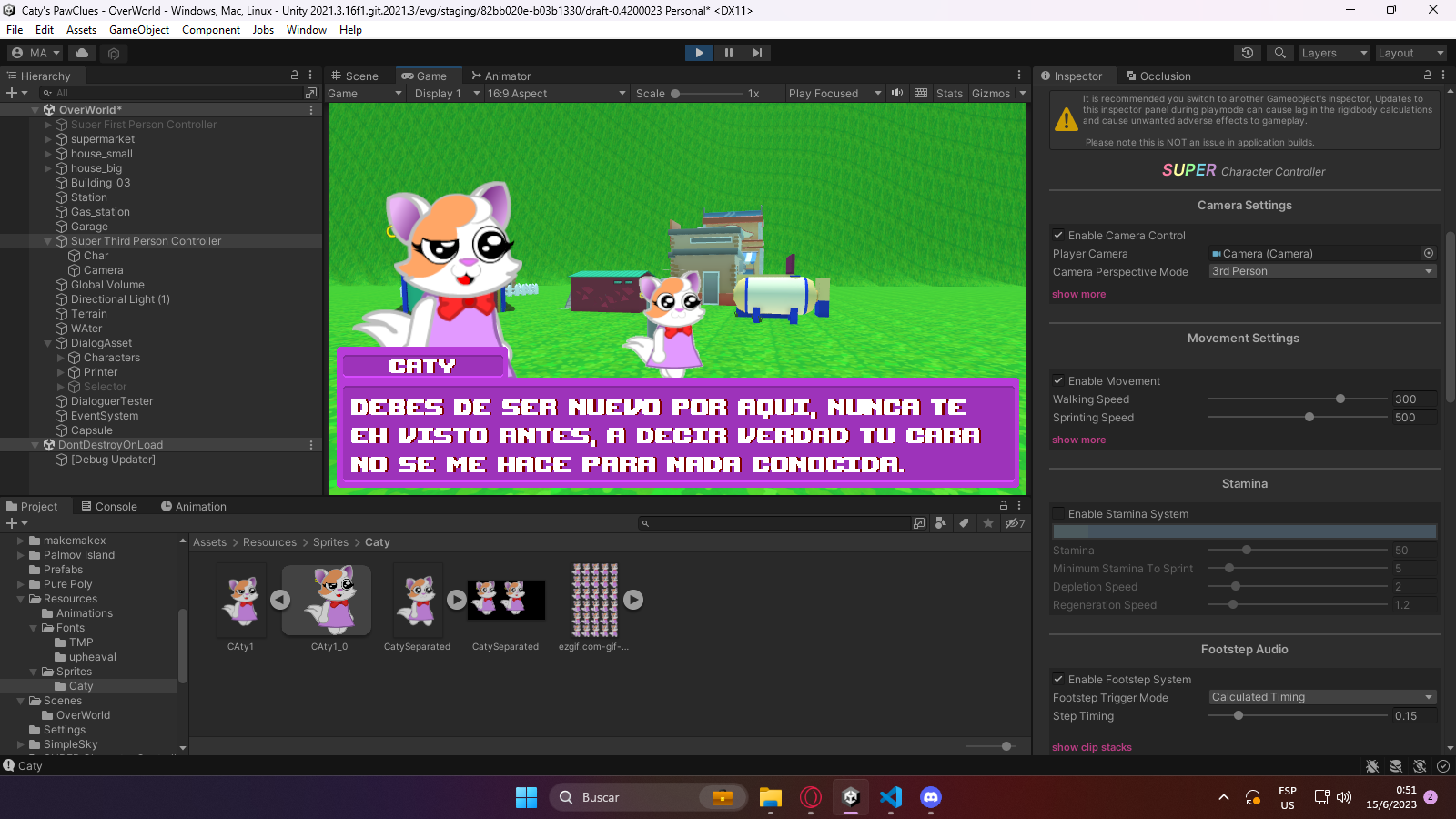Open the GameObject menu
The width and height of the screenshot is (1456, 819).
[139, 30]
